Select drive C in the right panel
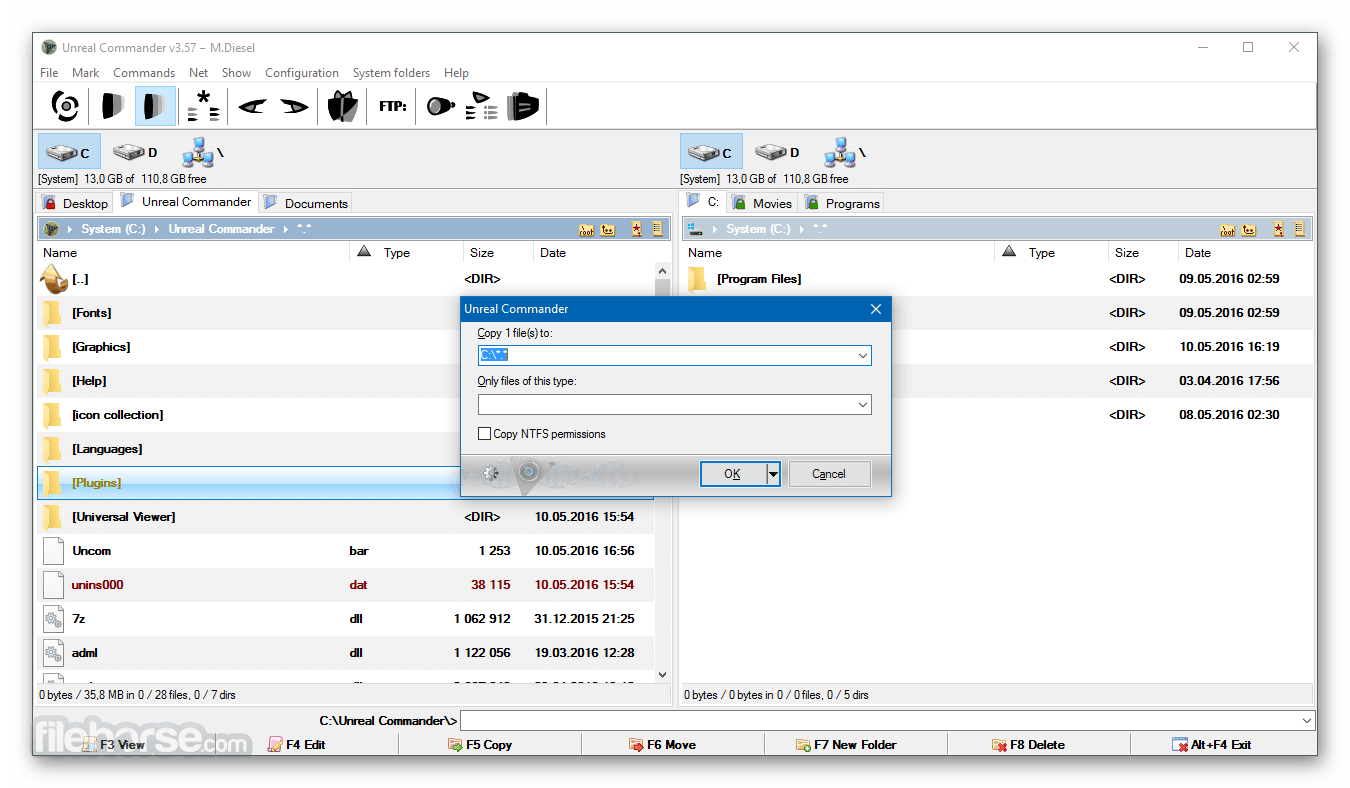This screenshot has height=788, width=1350. pos(711,152)
